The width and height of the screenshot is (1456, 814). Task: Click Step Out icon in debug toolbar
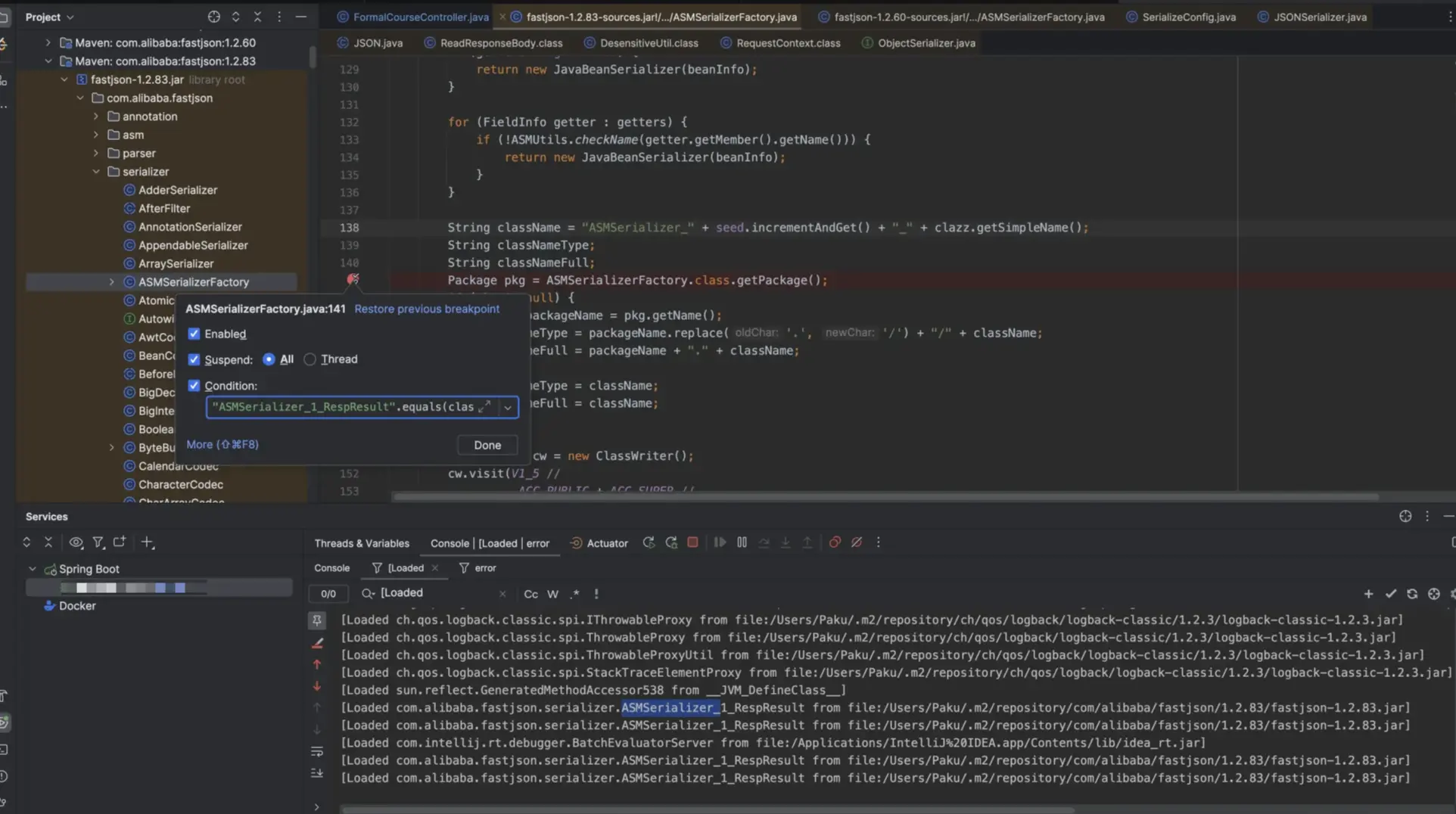point(807,542)
